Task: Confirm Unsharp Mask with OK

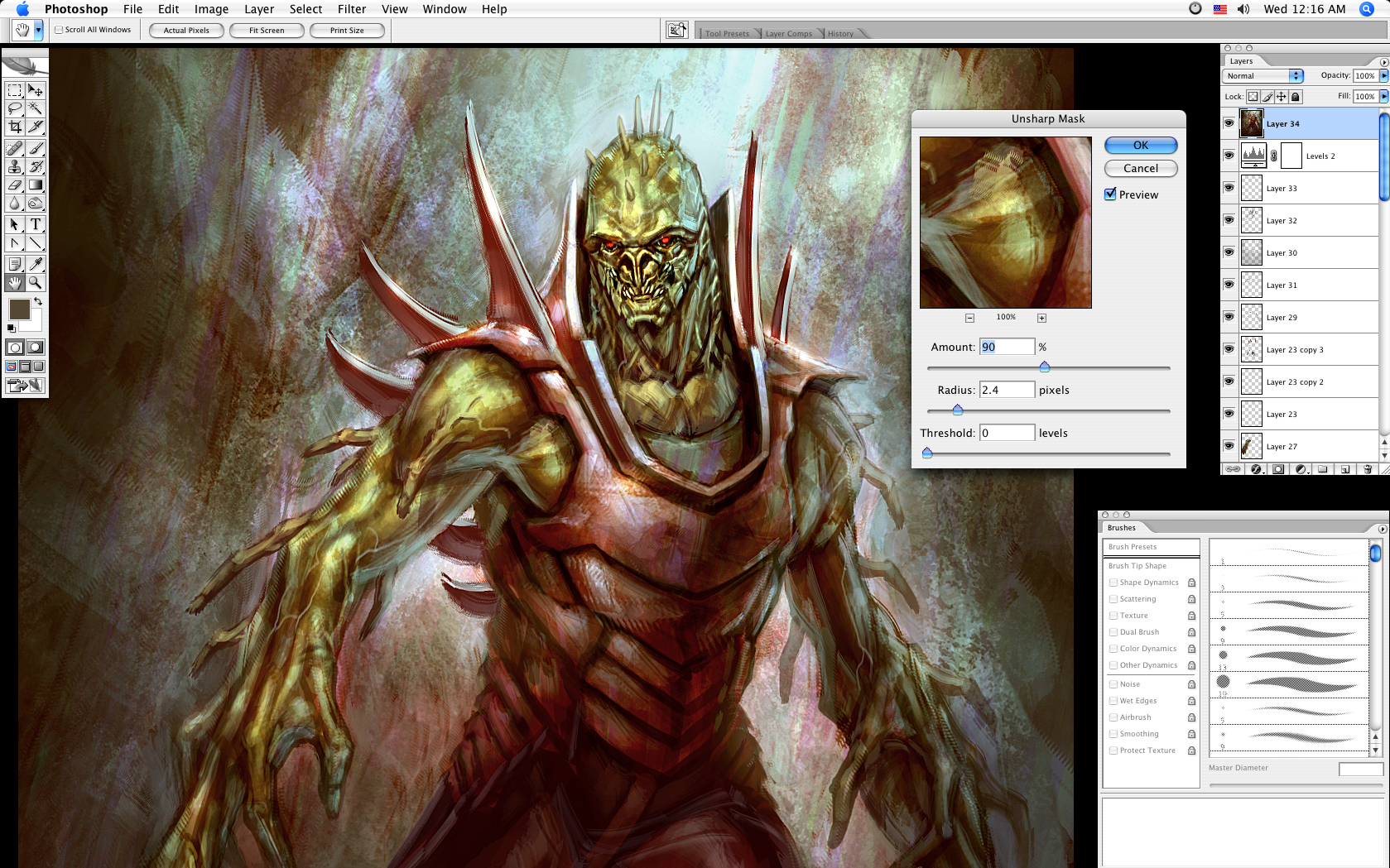Action: pyautogui.click(x=1141, y=146)
